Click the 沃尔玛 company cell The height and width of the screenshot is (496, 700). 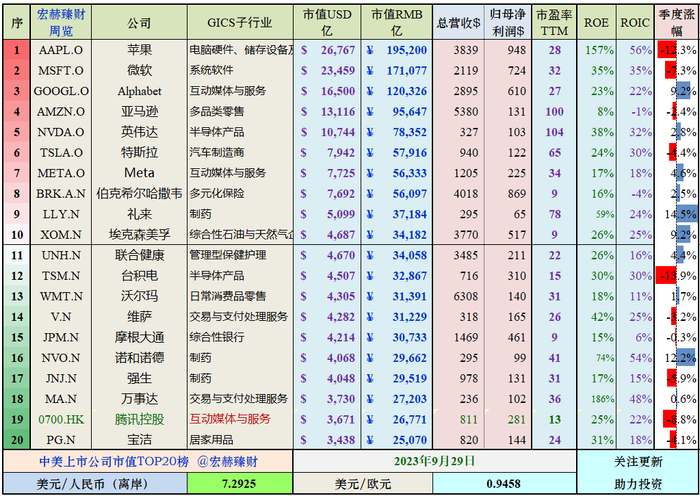pyautogui.click(x=139, y=296)
